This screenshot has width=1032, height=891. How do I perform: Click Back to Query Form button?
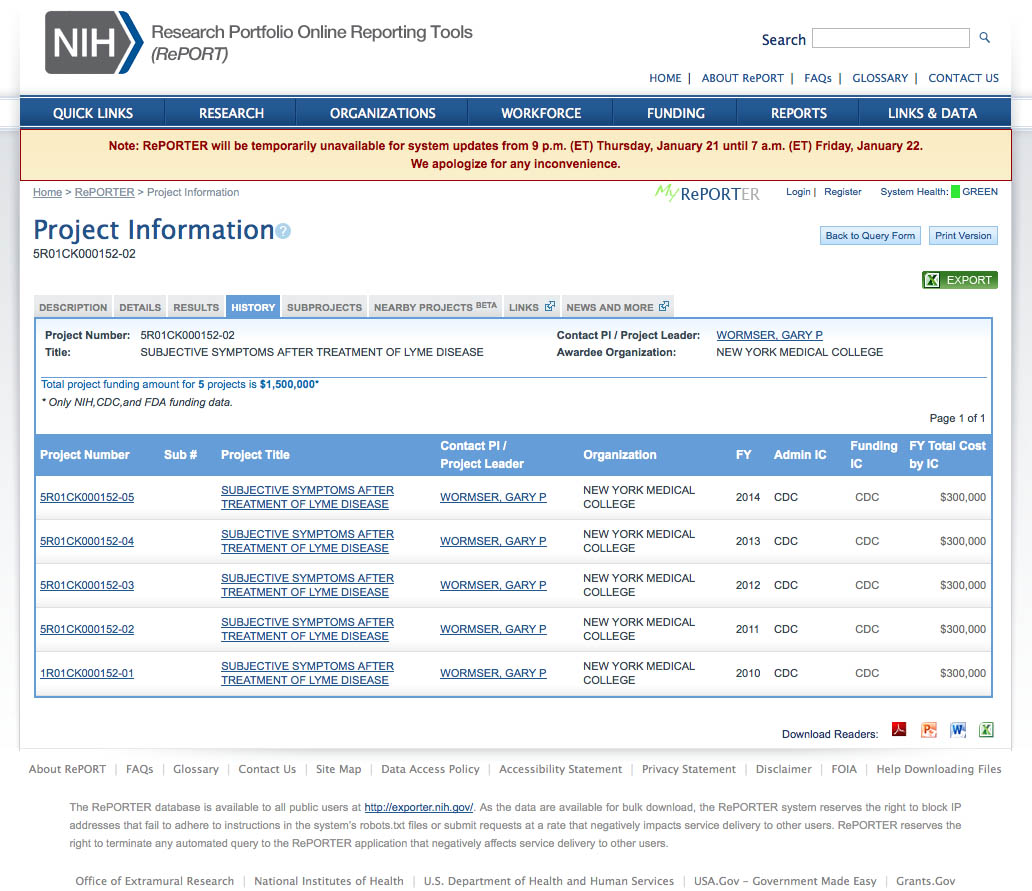(870, 236)
